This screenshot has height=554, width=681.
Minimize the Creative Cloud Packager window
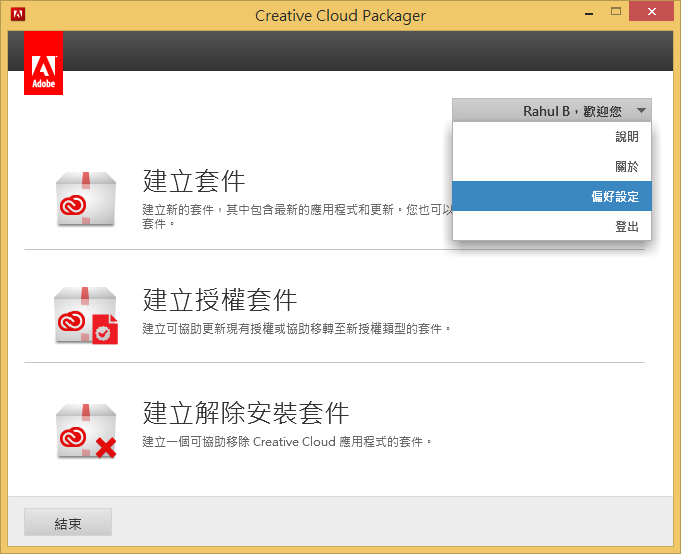click(589, 13)
